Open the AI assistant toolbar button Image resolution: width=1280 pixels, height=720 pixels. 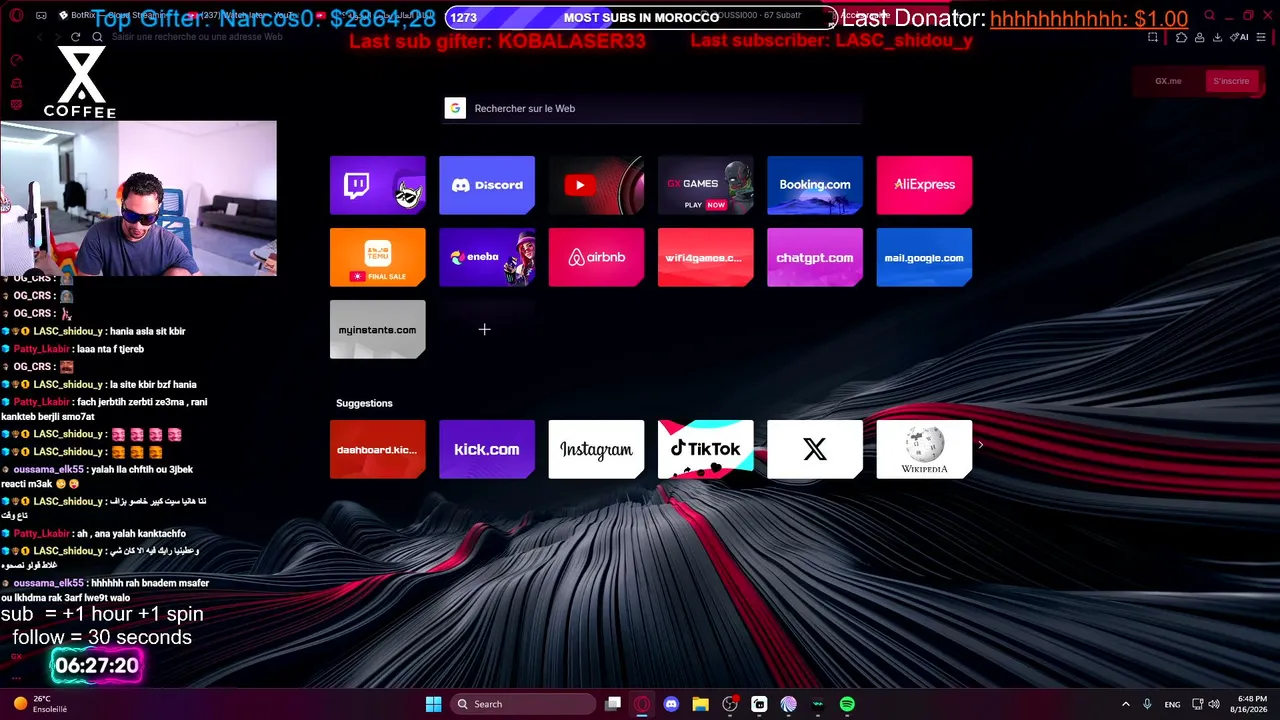pyautogui.click(x=1240, y=37)
